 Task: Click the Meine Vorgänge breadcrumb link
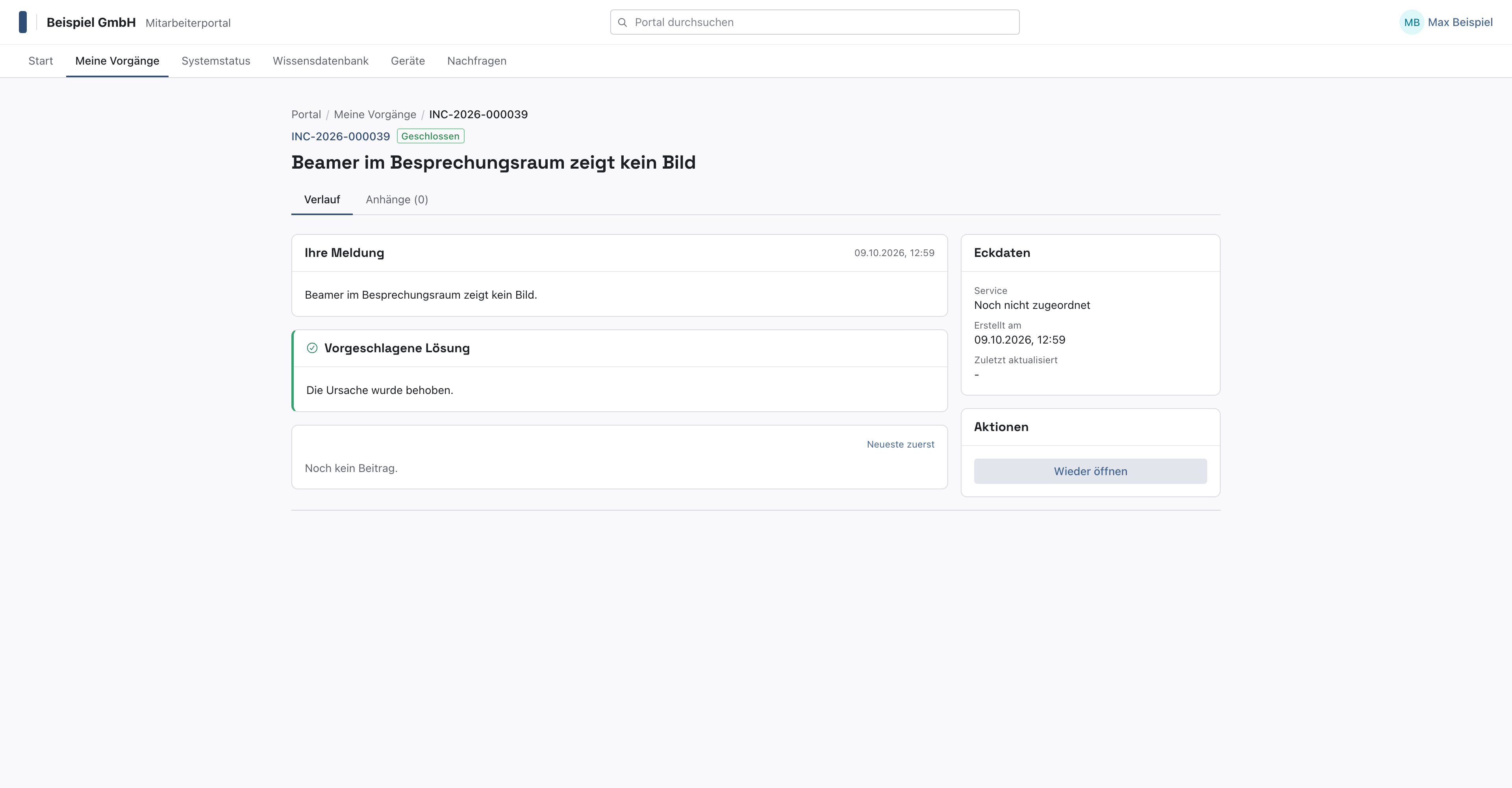click(375, 115)
